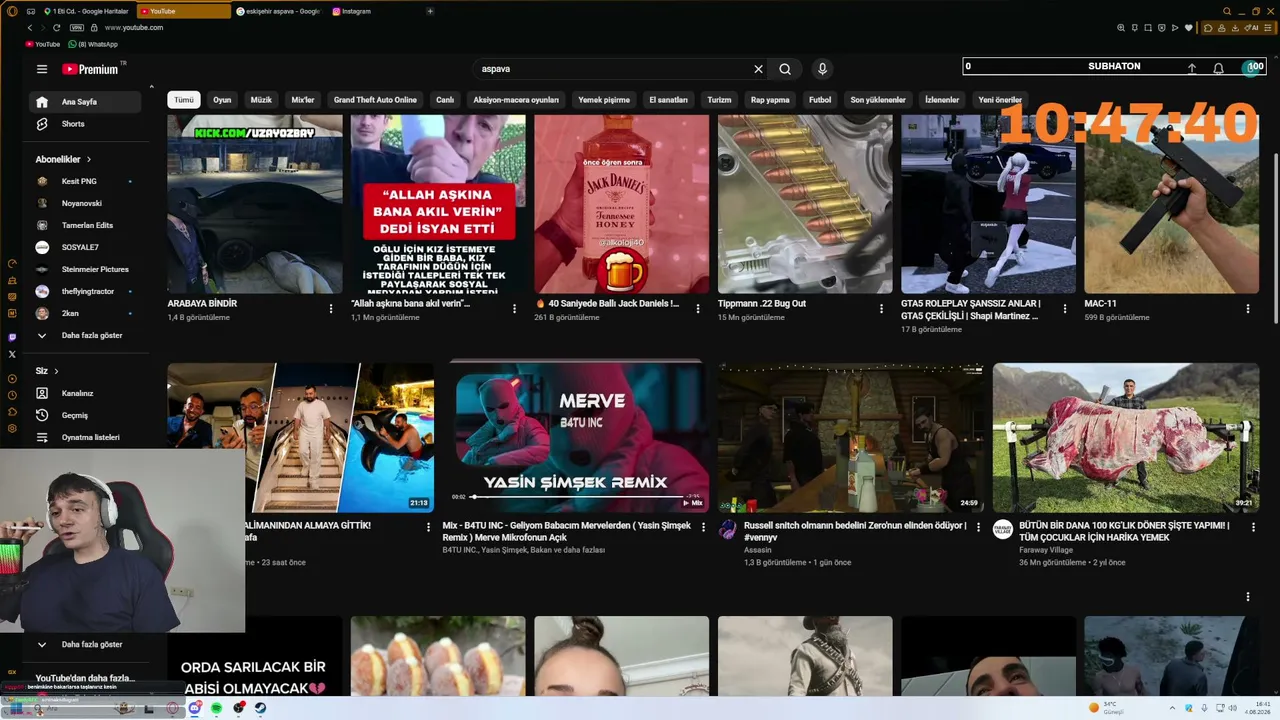Open the Steinmeier Pictures subscription channel
The width and height of the screenshot is (1280, 720).
87,269
